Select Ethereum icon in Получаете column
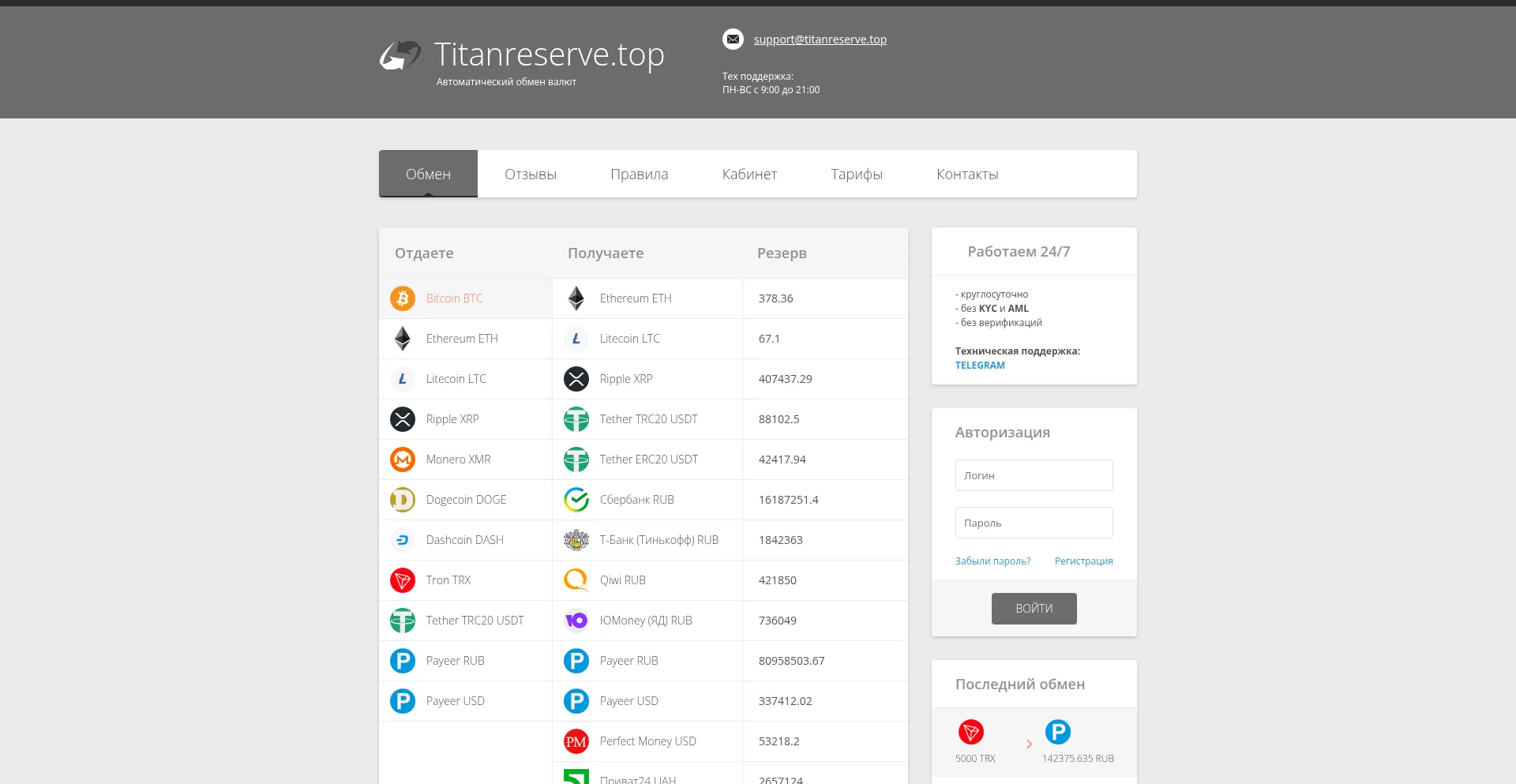This screenshot has height=784, width=1516. (576, 298)
